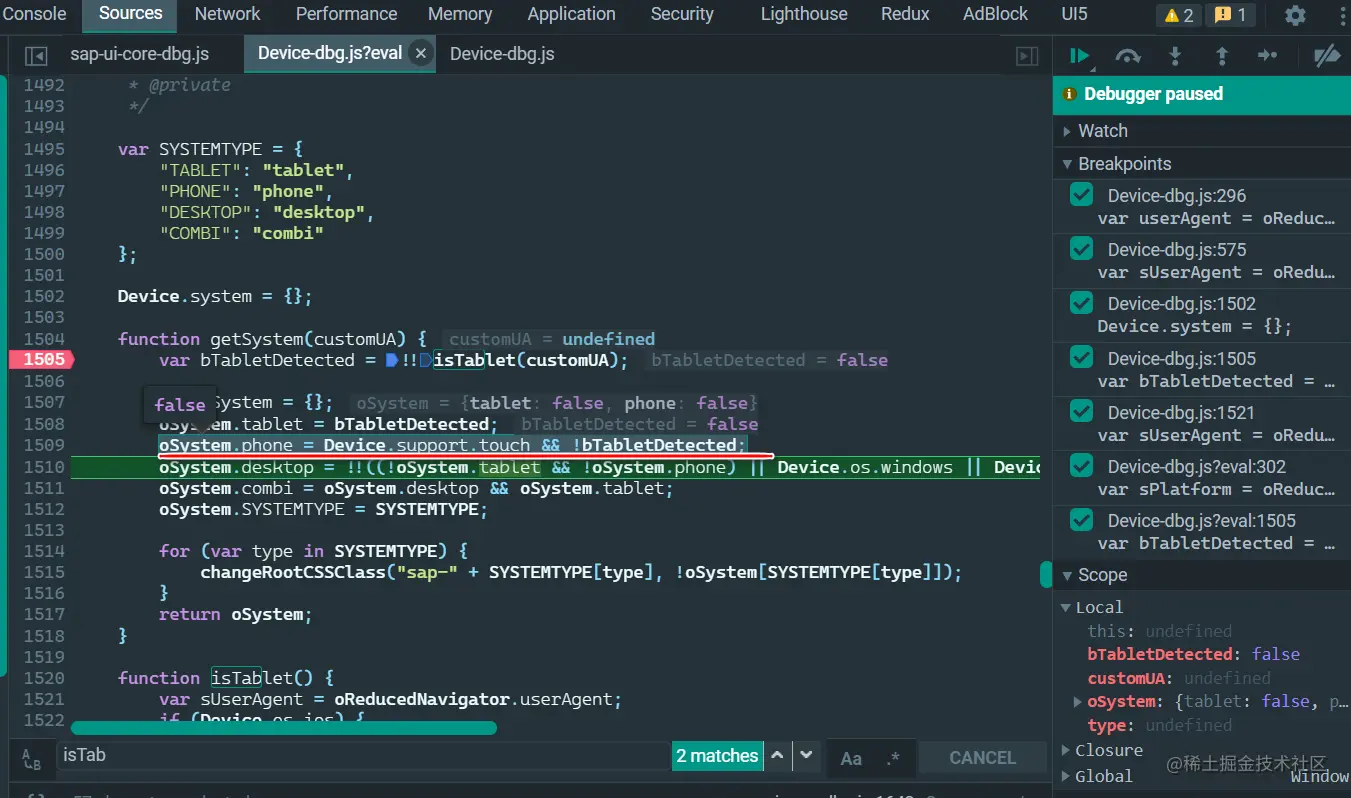Click the warnings count badge
Screen dimensions: 1351x798
(x=1179, y=15)
